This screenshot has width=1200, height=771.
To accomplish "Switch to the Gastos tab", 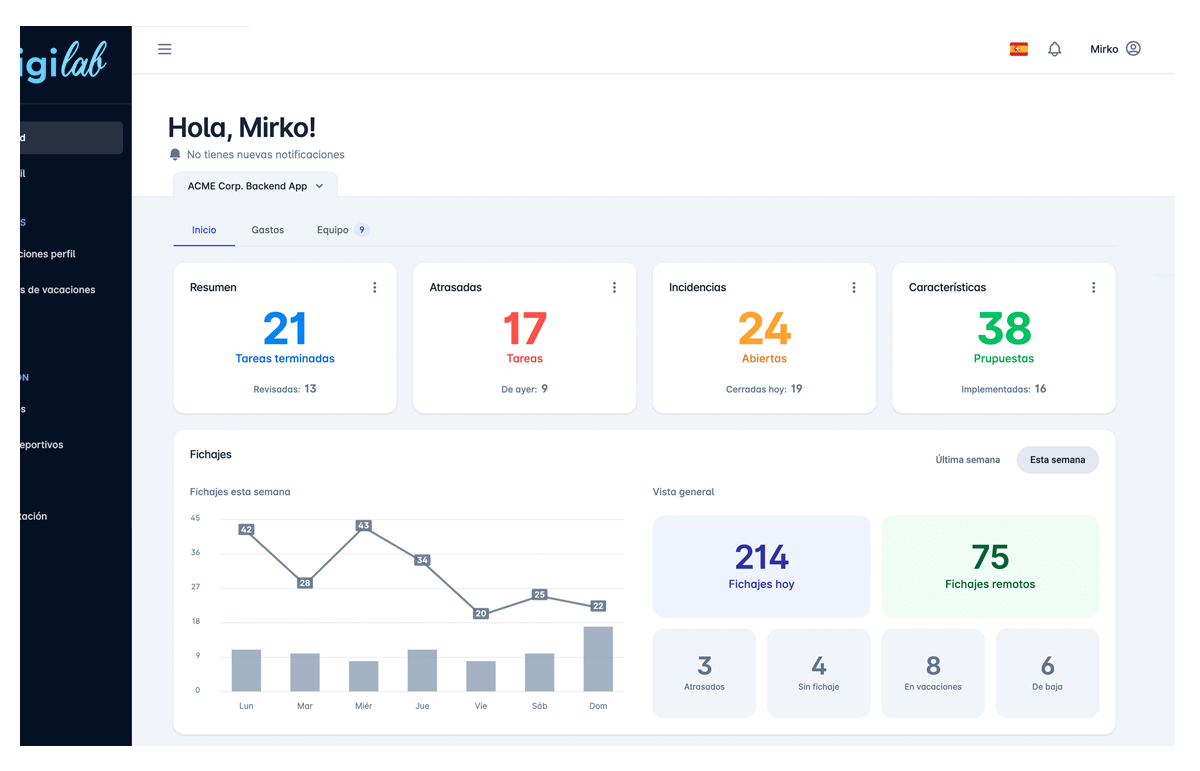I will tap(268, 230).
